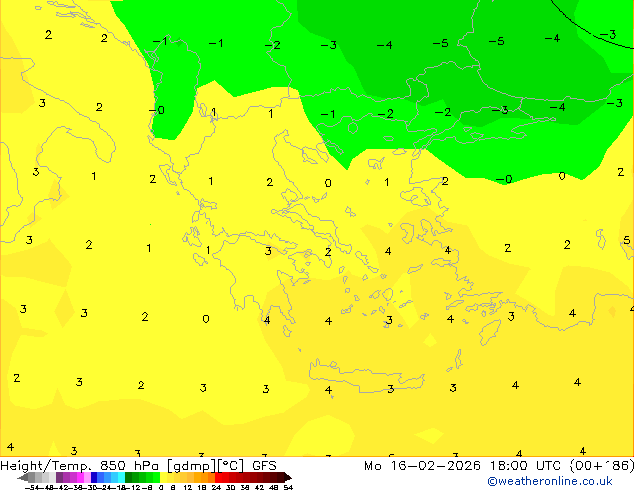Click the 'Height/Temp. 850 hPa' chart title
This screenshot has width=634, height=490.
click(x=79, y=466)
